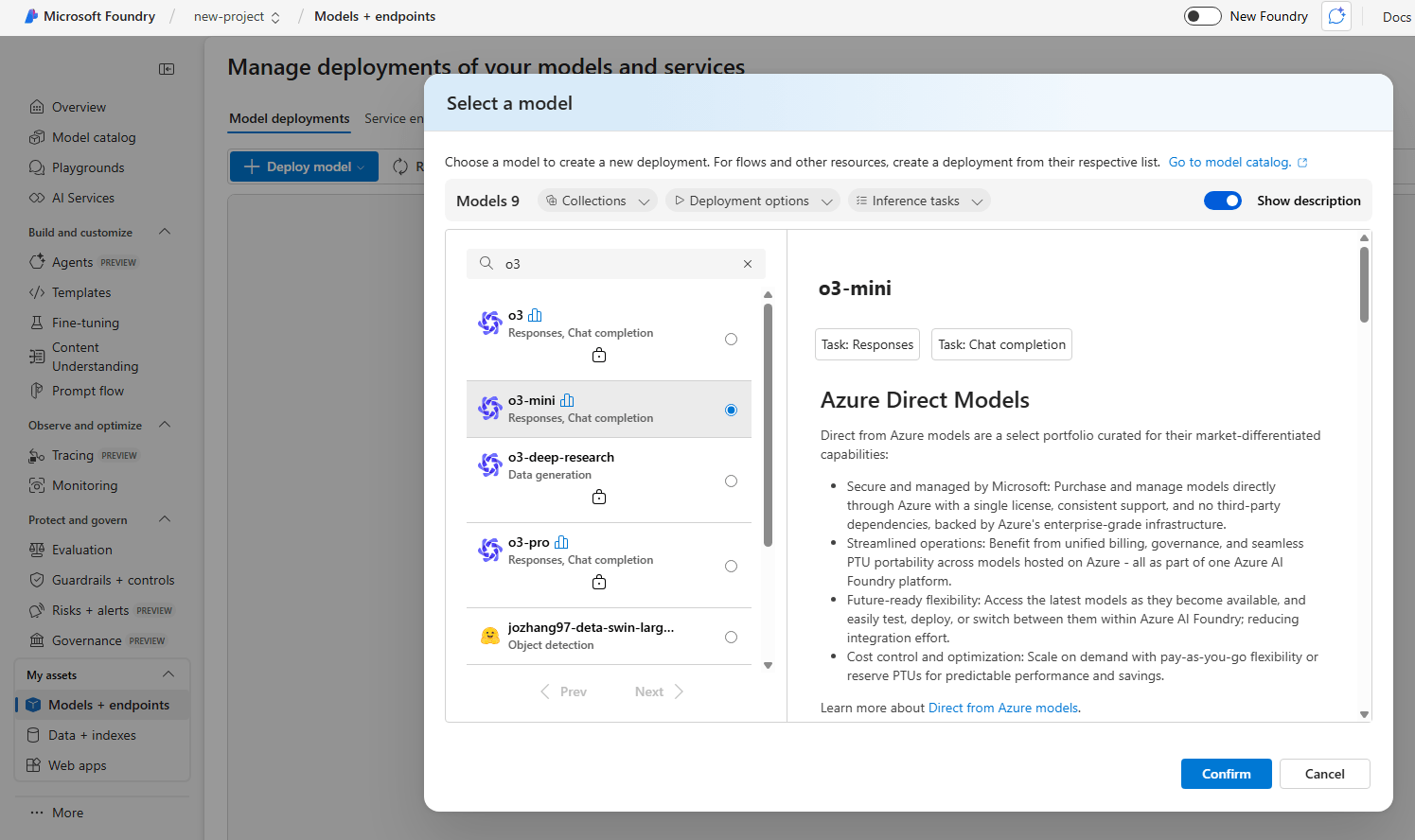Enable the New Foundry toggle
The image size is (1415, 840).
(x=1202, y=15)
